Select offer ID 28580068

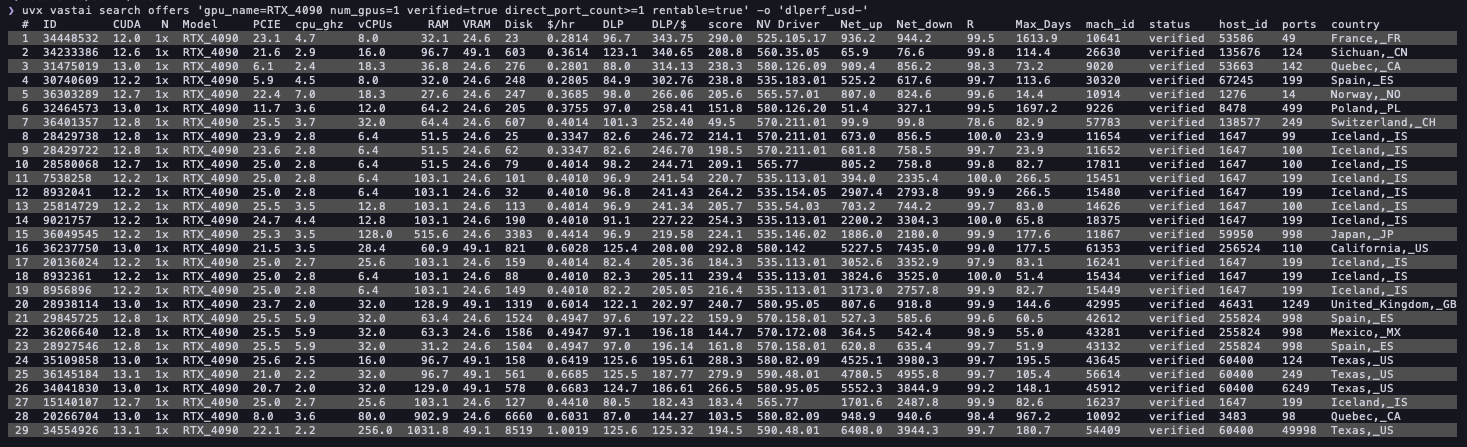(71, 164)
